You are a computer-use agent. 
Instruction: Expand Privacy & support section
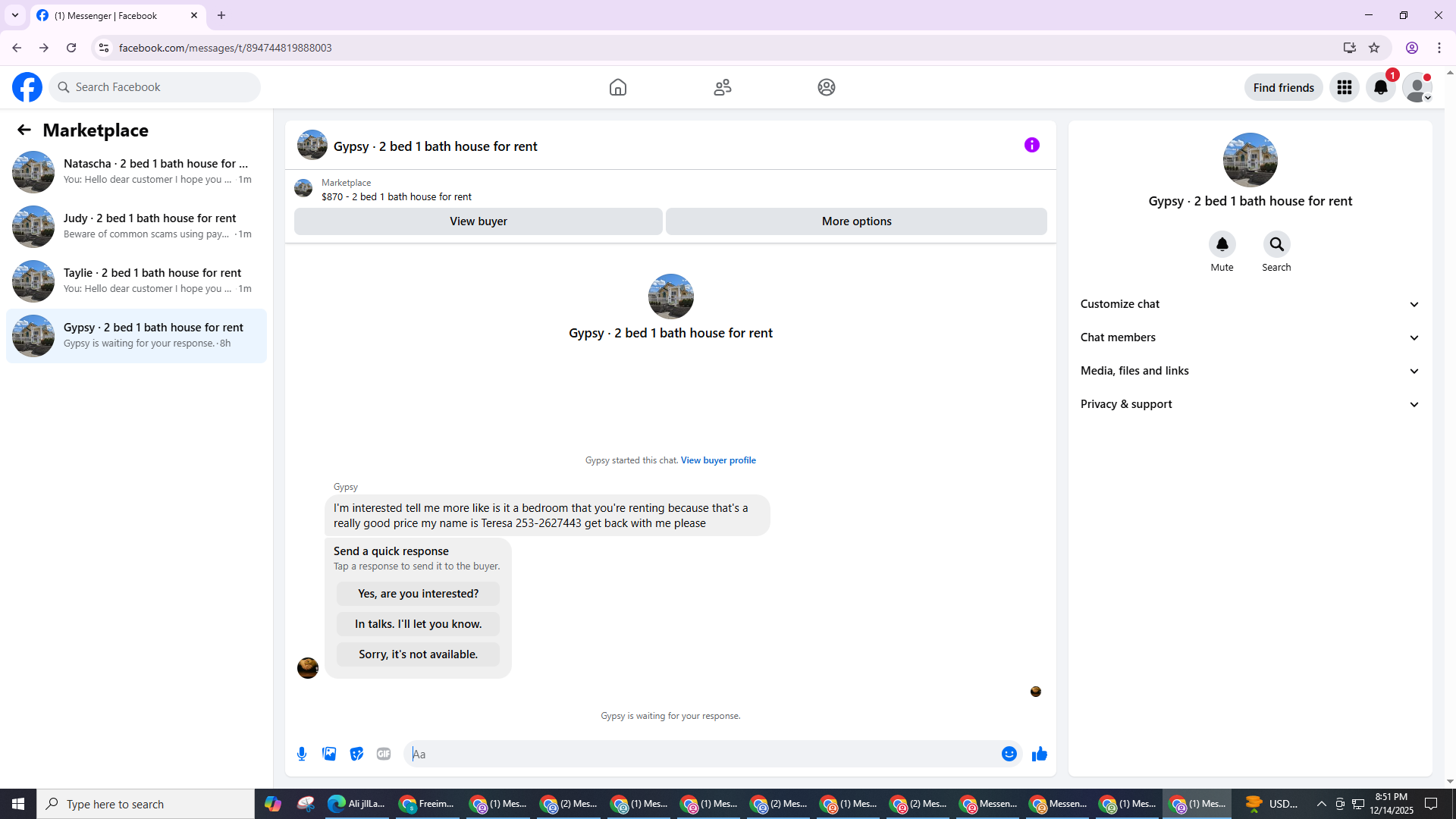tap(1250, 404)
